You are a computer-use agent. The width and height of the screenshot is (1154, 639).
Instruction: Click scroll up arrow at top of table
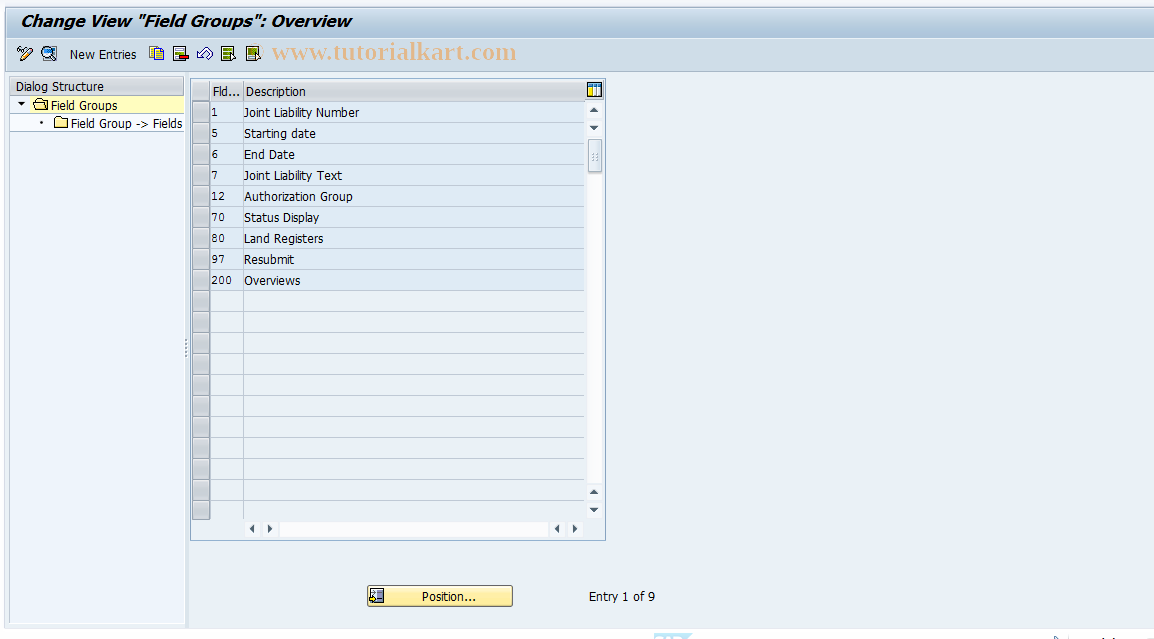click(594, 110)
